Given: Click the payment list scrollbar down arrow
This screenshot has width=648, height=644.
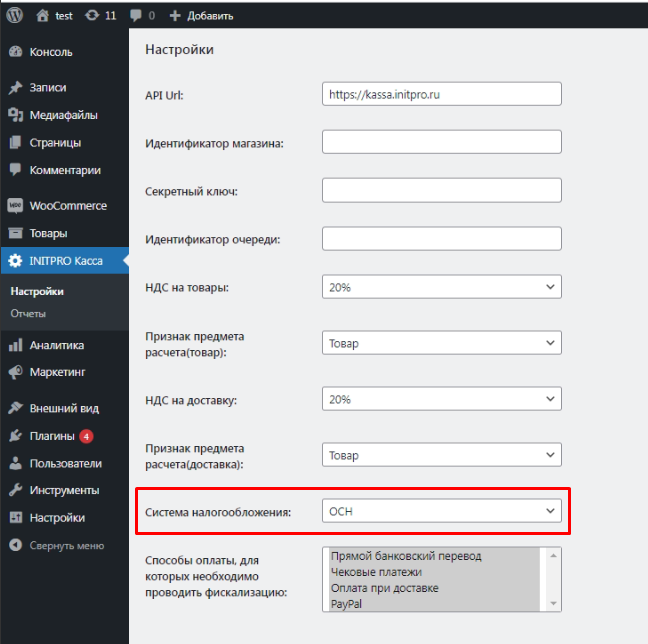Looking at the screenshot, I should [553, 604].
